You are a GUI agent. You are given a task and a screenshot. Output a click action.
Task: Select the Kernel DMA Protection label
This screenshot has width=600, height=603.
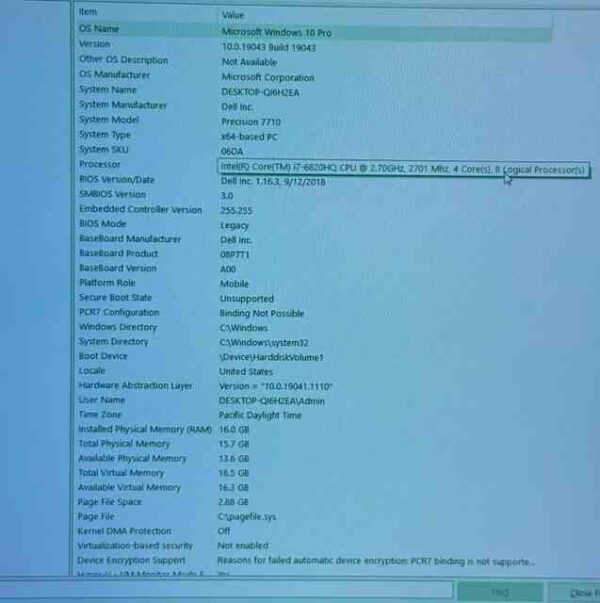pos(124,531)
